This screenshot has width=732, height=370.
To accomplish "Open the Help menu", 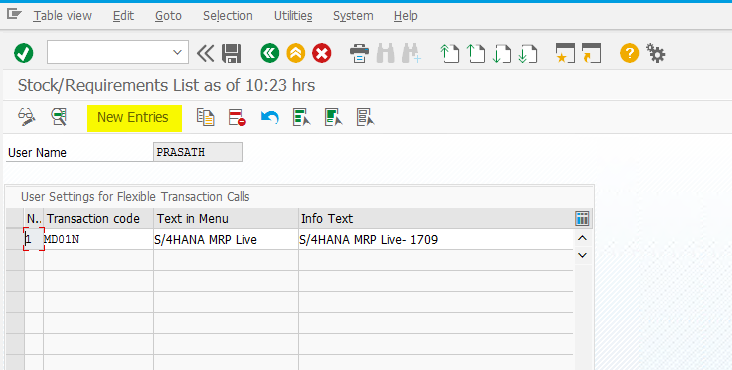I will coord(405,16).
